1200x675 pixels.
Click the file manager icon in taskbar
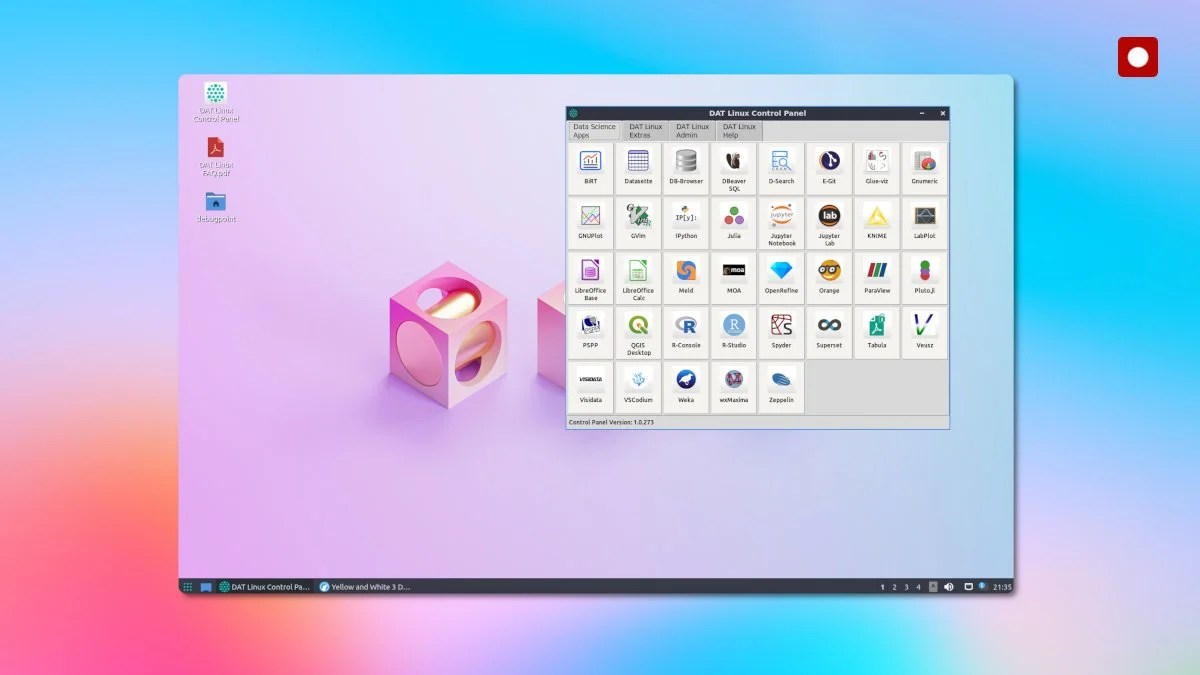click(206, 587)
